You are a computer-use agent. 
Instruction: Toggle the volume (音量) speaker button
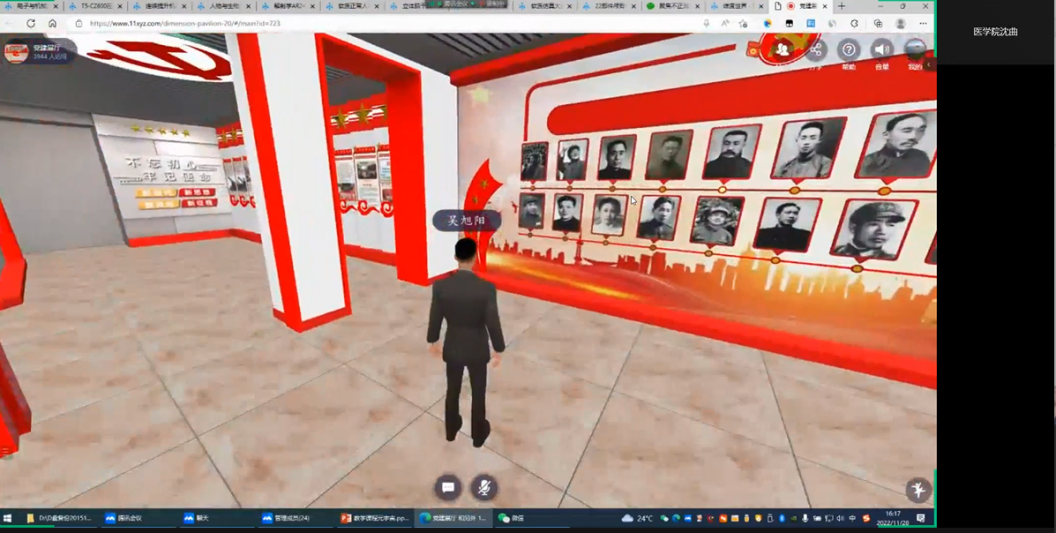881,50
